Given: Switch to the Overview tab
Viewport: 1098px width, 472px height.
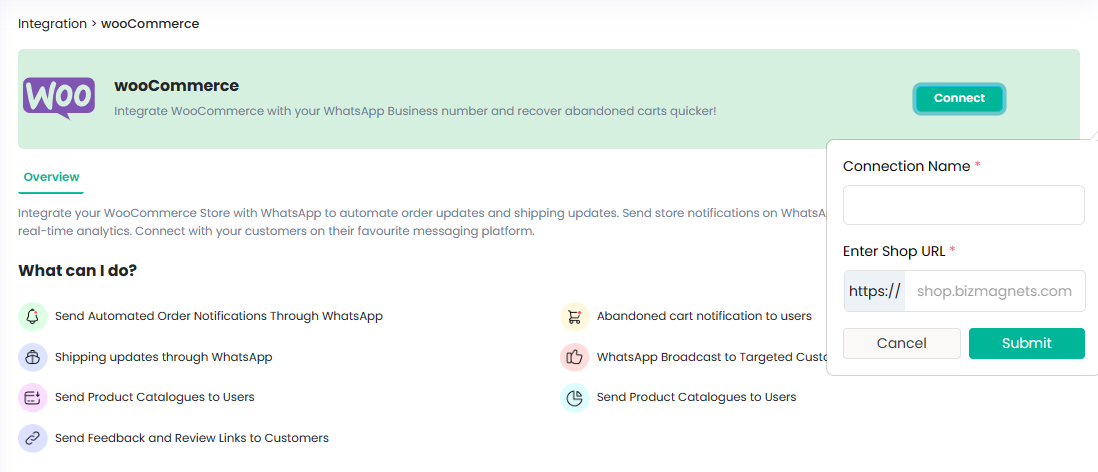Looking at the screenshot, I should tap(51, 177).
